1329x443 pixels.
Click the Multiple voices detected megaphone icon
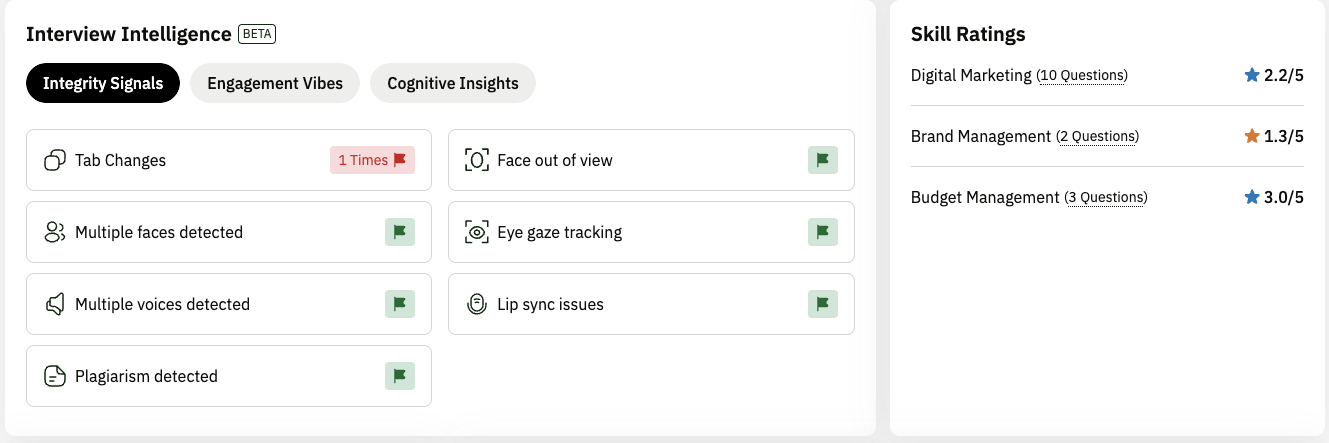click(x=55, y=304)
